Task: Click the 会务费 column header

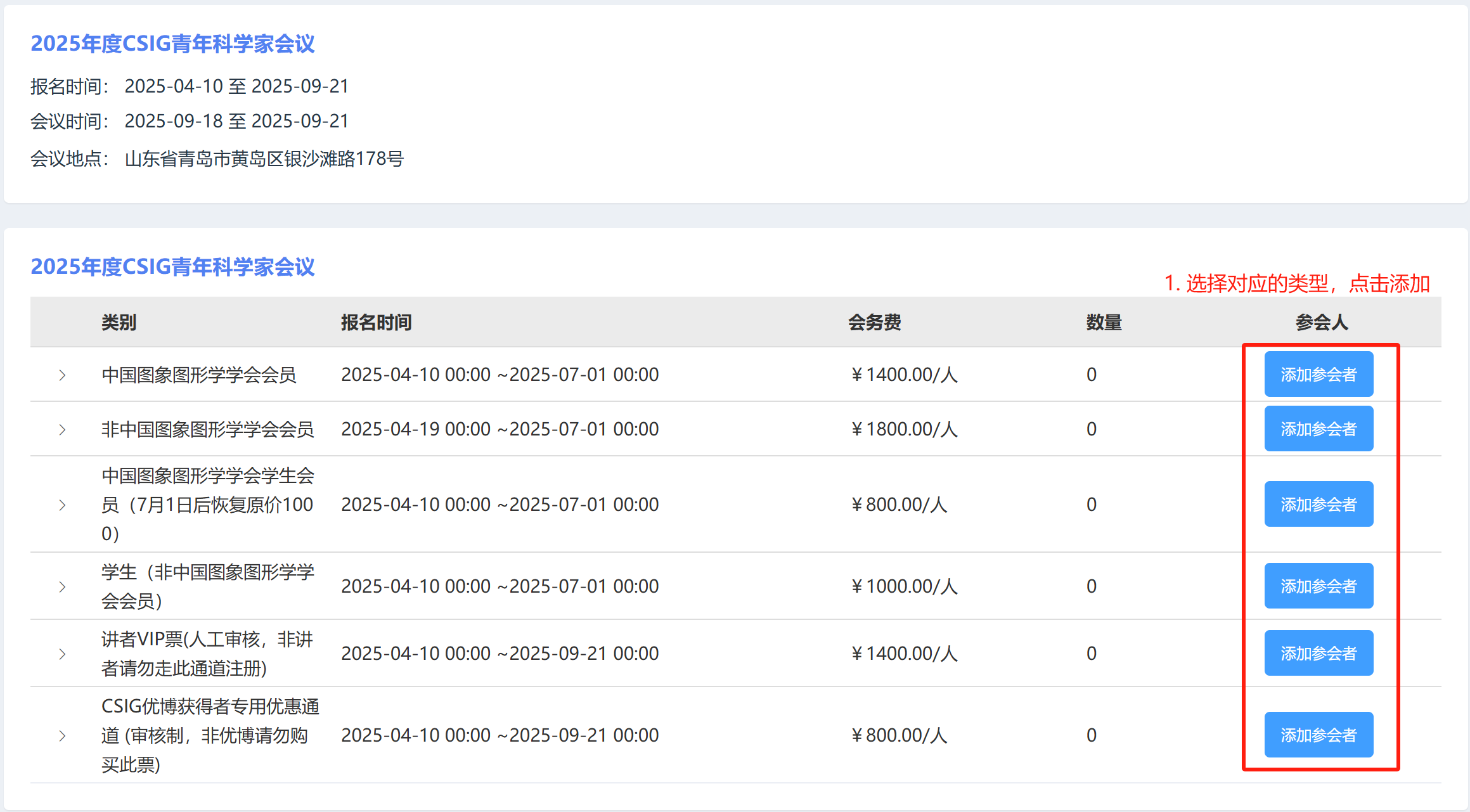Action: 874,323
